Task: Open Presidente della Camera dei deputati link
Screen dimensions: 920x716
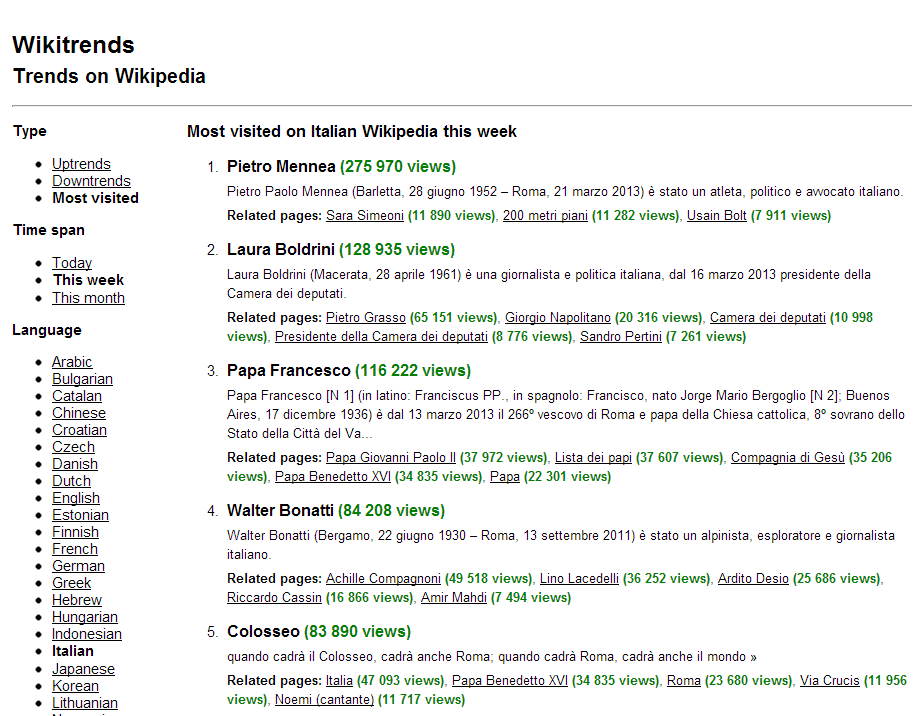Action: [x=381, y=336]
